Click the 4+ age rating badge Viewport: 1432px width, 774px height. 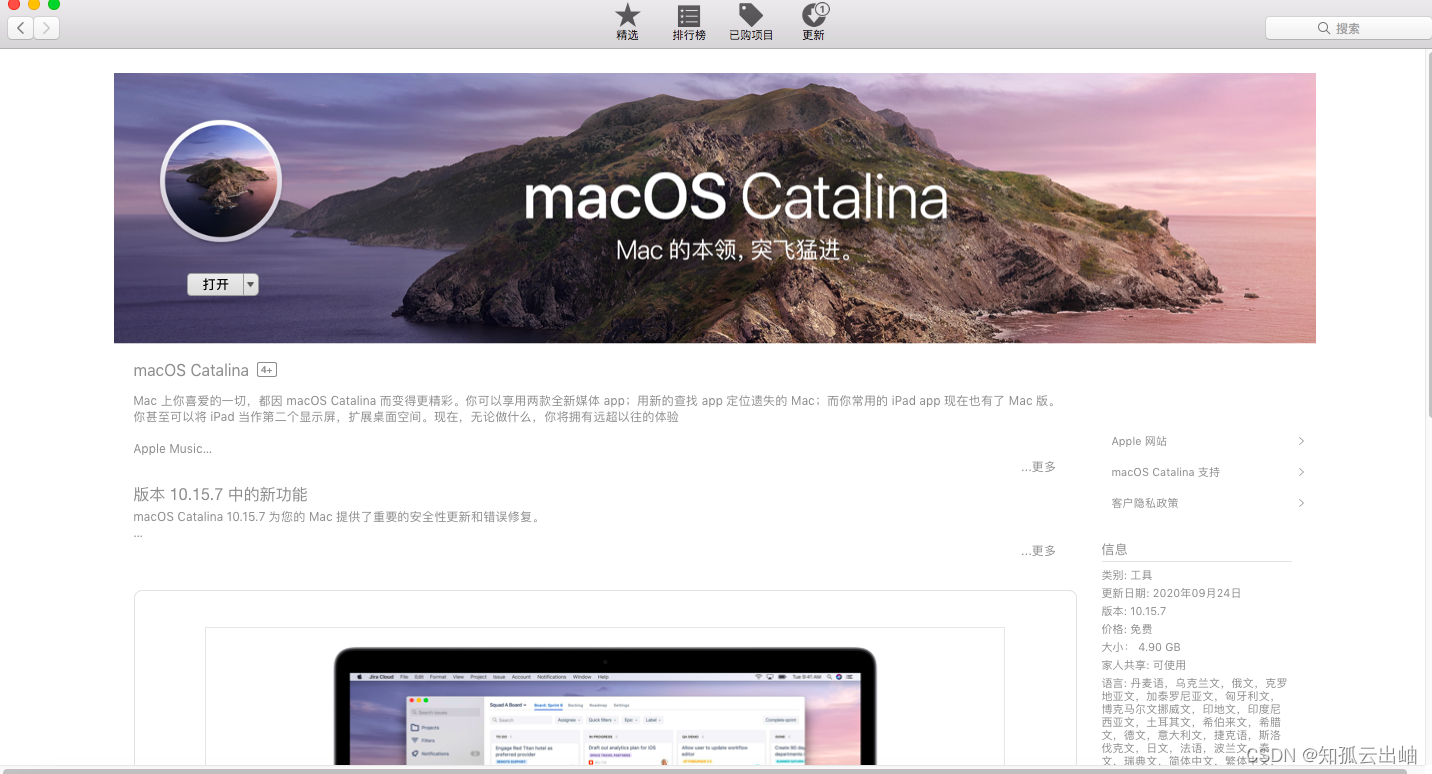266,370
